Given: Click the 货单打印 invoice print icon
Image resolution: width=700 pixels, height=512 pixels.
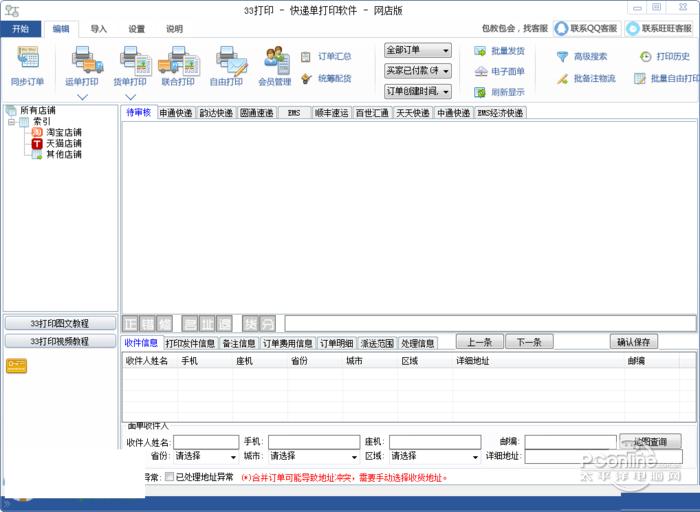Looking at the screenshot, I should tap(135, 60).
